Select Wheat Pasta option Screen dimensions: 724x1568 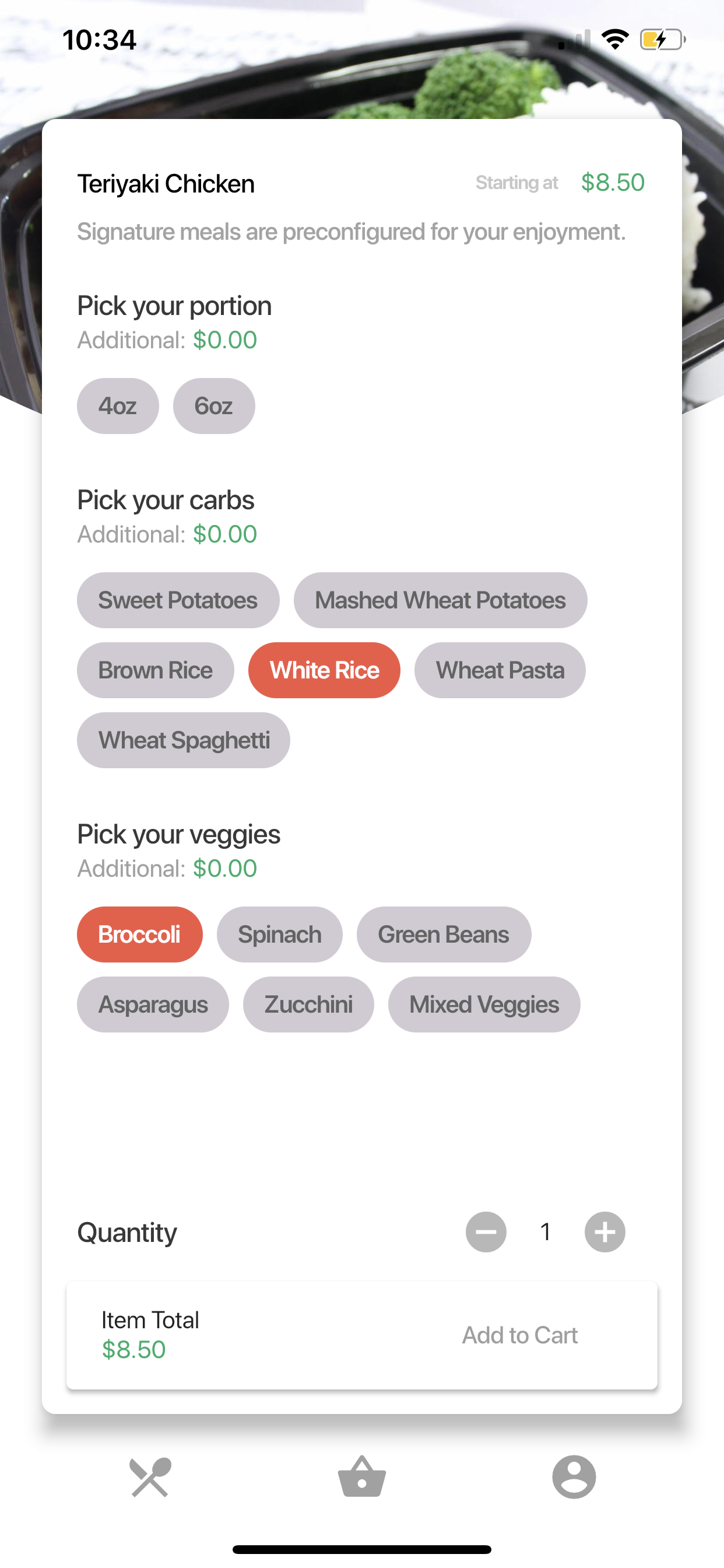(x=500, y=670)
